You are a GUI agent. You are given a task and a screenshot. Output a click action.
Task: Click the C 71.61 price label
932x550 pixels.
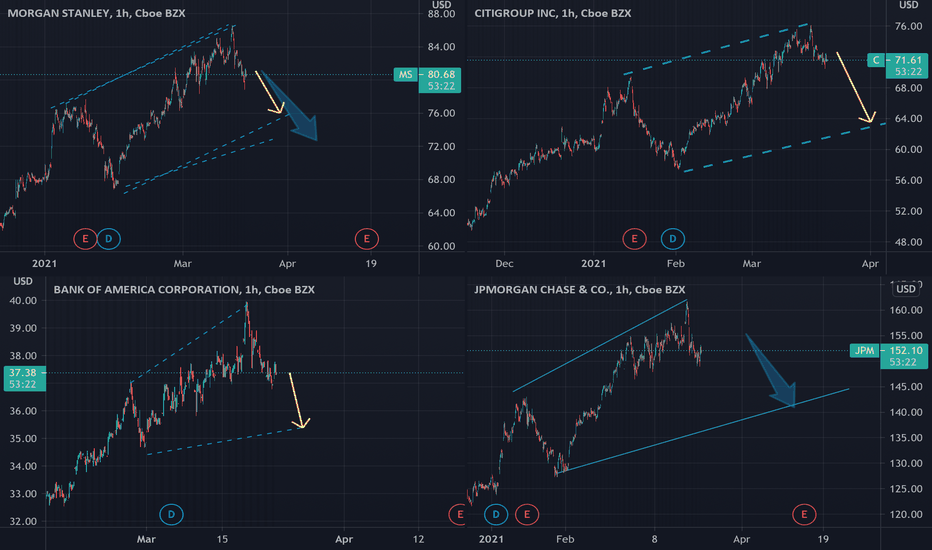tap(897, 66)
